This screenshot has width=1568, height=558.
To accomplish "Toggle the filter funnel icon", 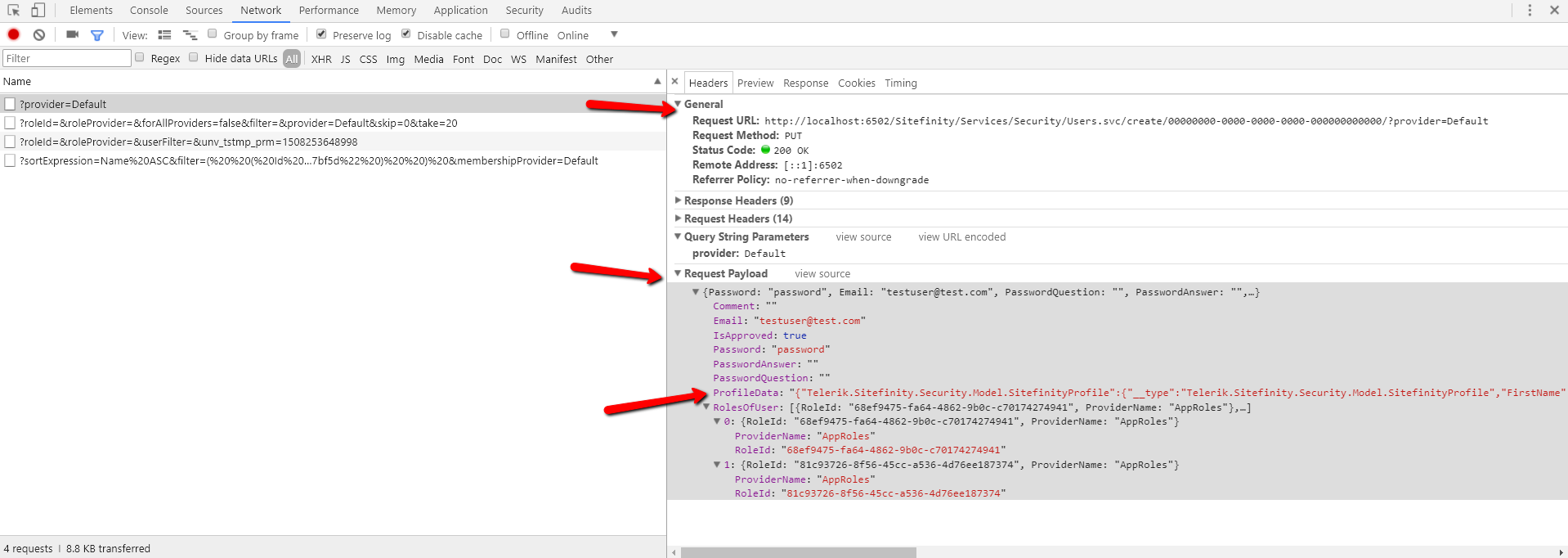I will pyautogui.click(x=97, y=35).
